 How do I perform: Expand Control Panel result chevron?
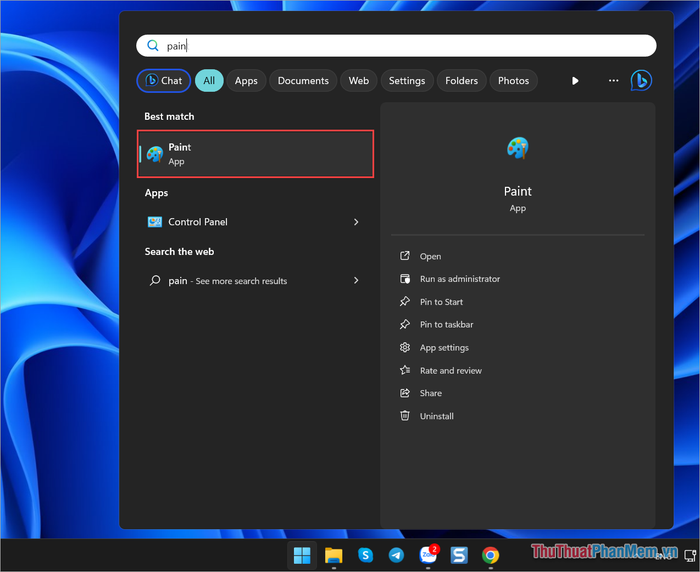(x=356, y=222)
